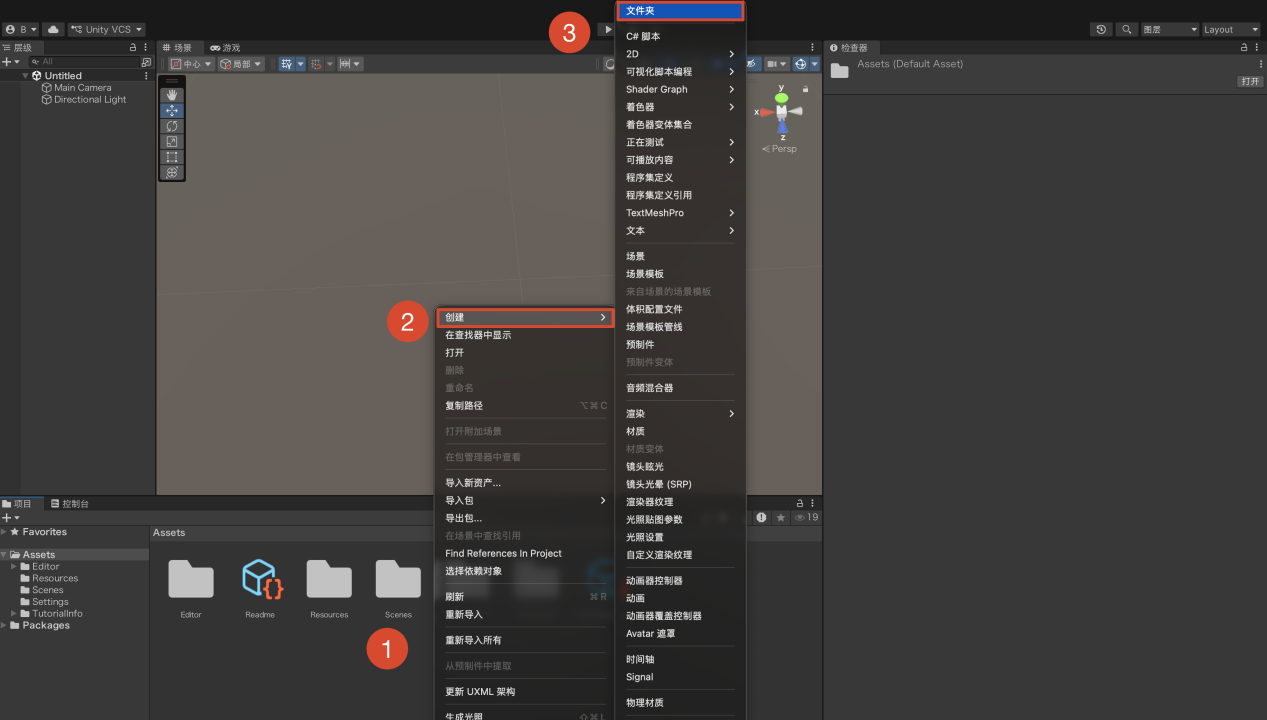
Task: Select the combined Transform tool
Action: (x=172, y=172)
